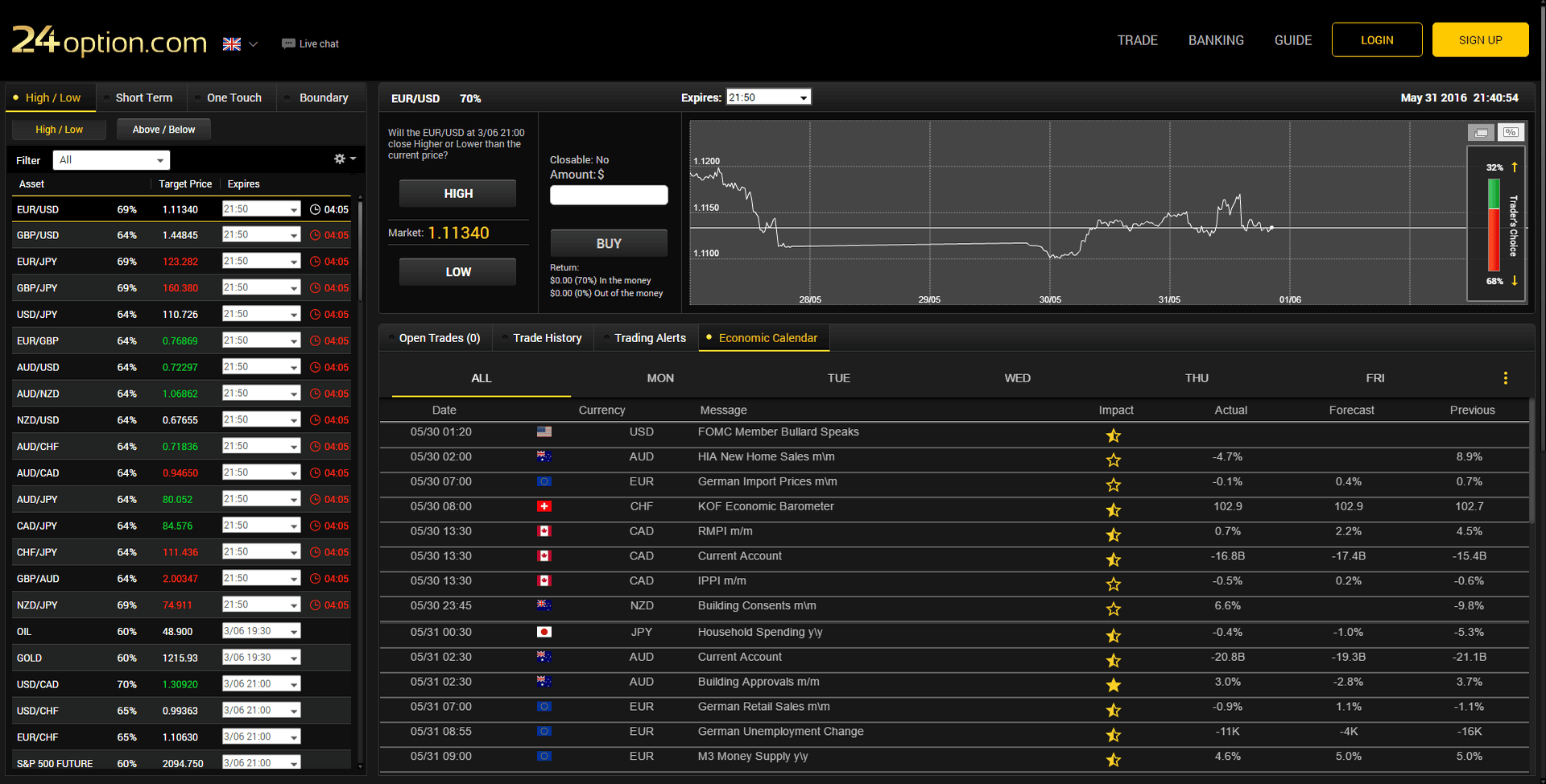Select the One Touch trading type
This screenshot has height=784, width=1546.
(x=233, y=97)
